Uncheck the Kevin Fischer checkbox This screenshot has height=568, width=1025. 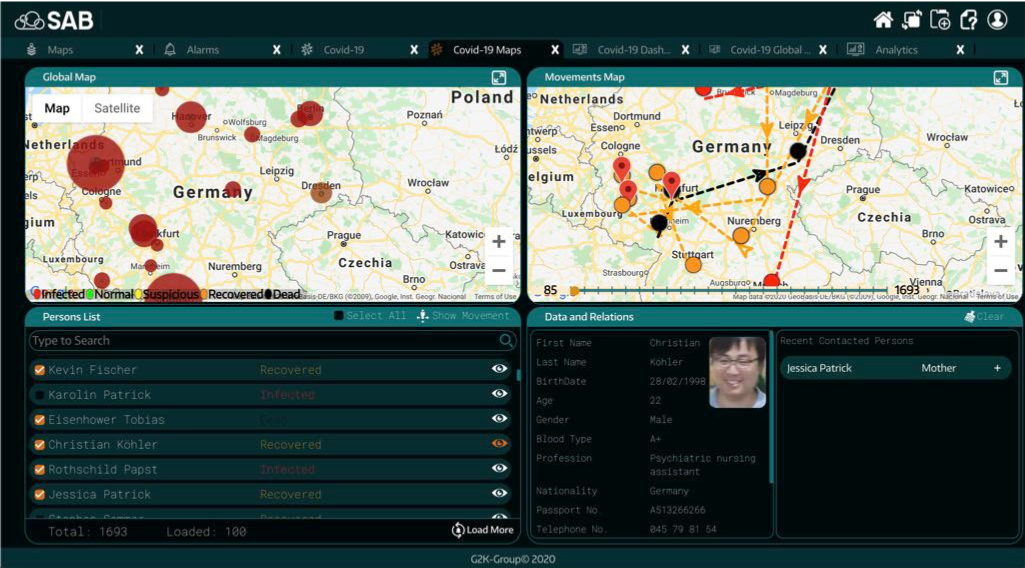tap(40, 370)
